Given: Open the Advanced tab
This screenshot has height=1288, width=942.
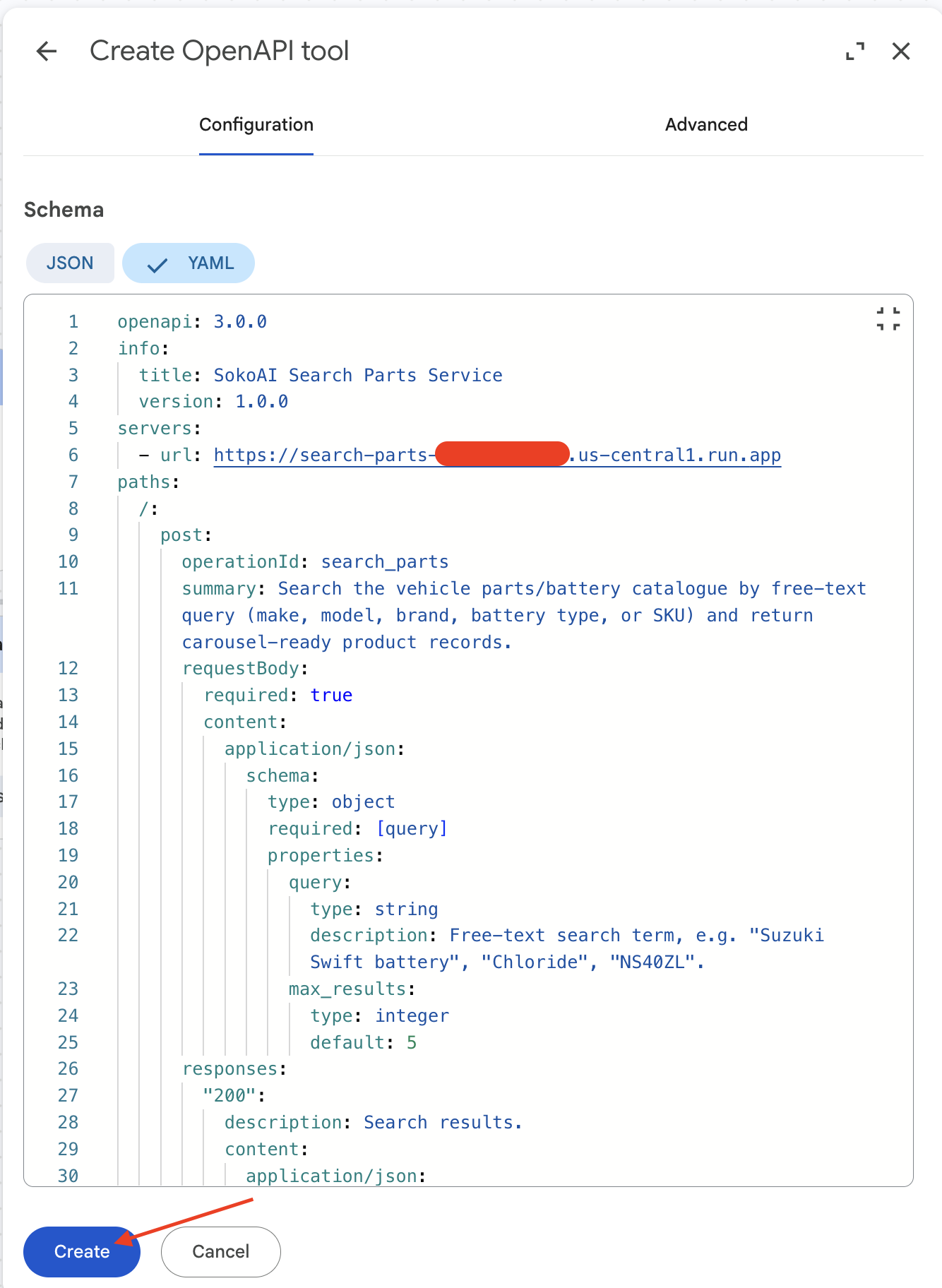Looking at the screenshot, I should pyautogui.click(x=706, y=124).
